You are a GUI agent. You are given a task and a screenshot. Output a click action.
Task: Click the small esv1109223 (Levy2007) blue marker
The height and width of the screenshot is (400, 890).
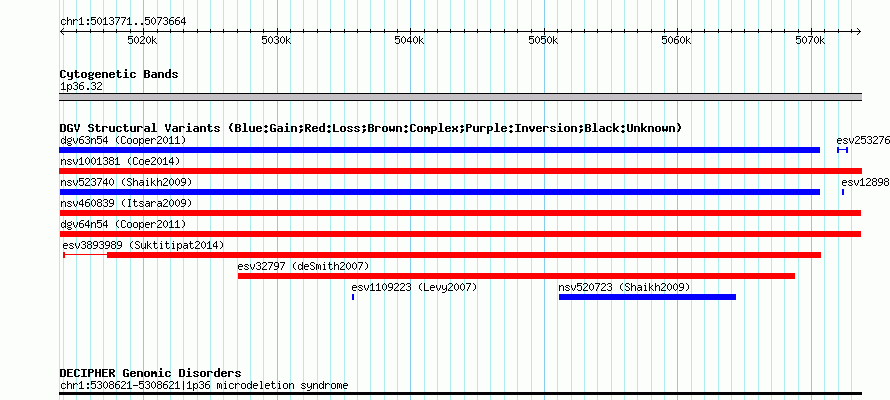click(353, 297)
